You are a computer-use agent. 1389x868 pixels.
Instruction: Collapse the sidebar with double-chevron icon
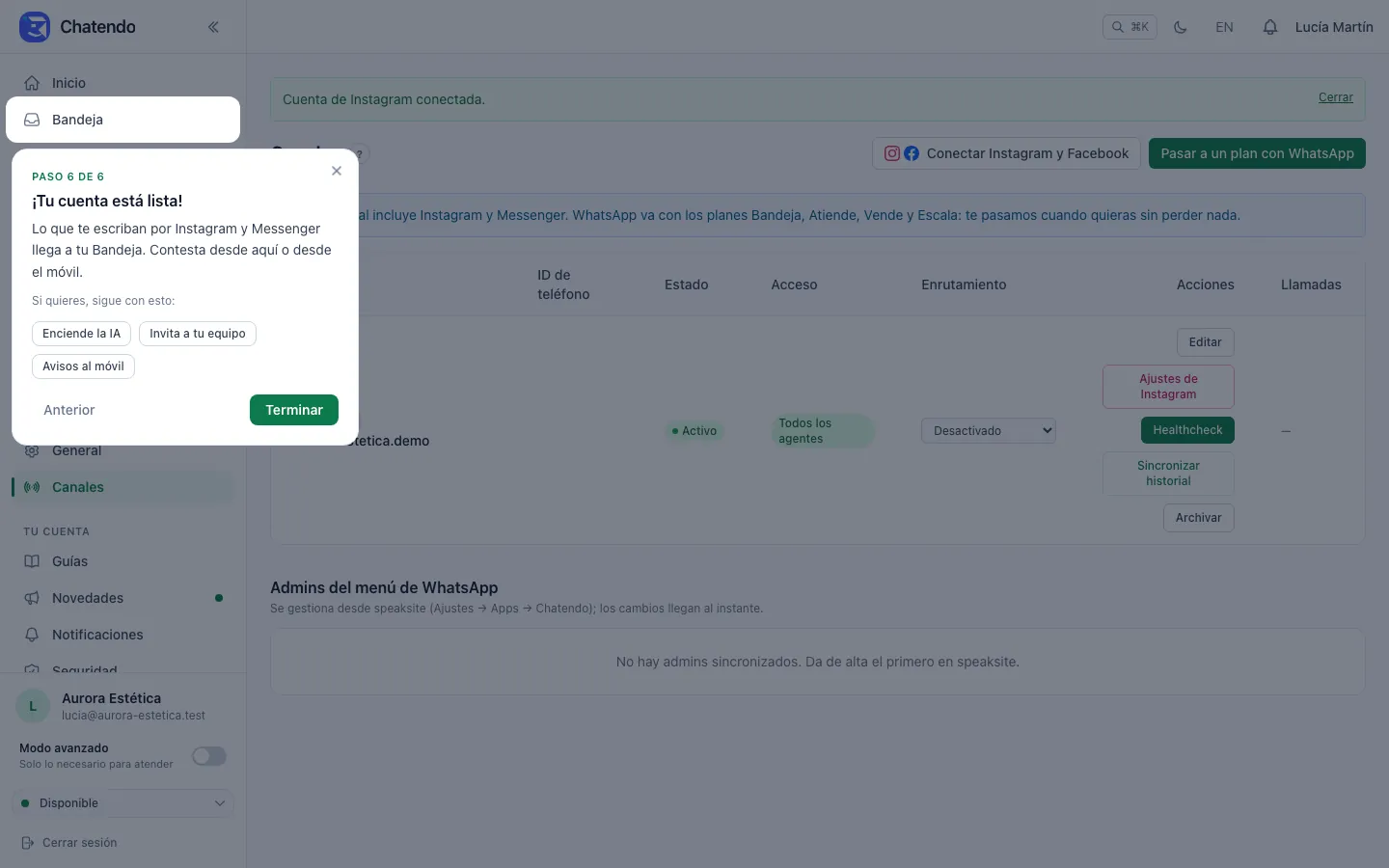213,27
